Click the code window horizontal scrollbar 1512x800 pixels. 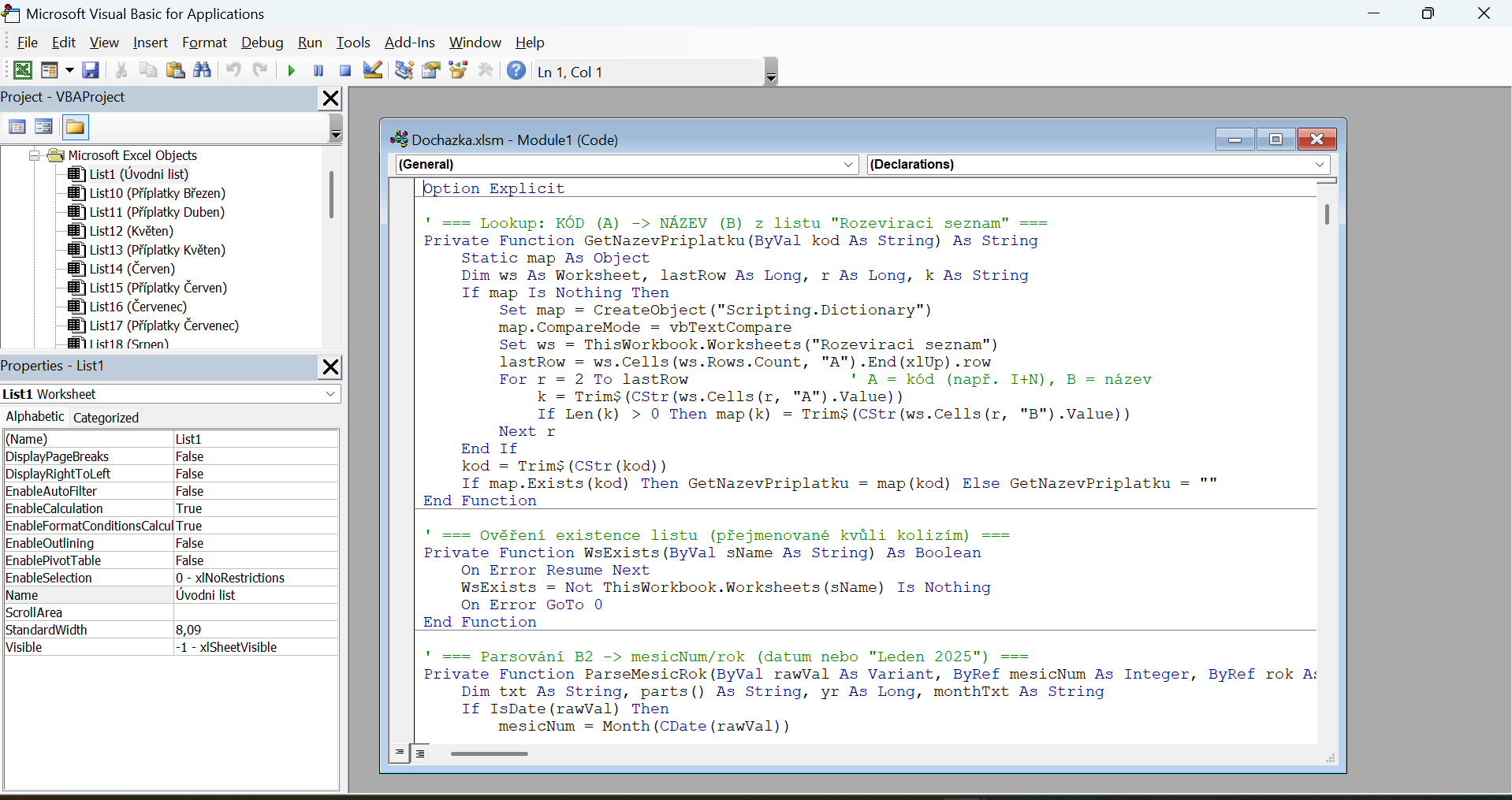[x=489, y=754]
